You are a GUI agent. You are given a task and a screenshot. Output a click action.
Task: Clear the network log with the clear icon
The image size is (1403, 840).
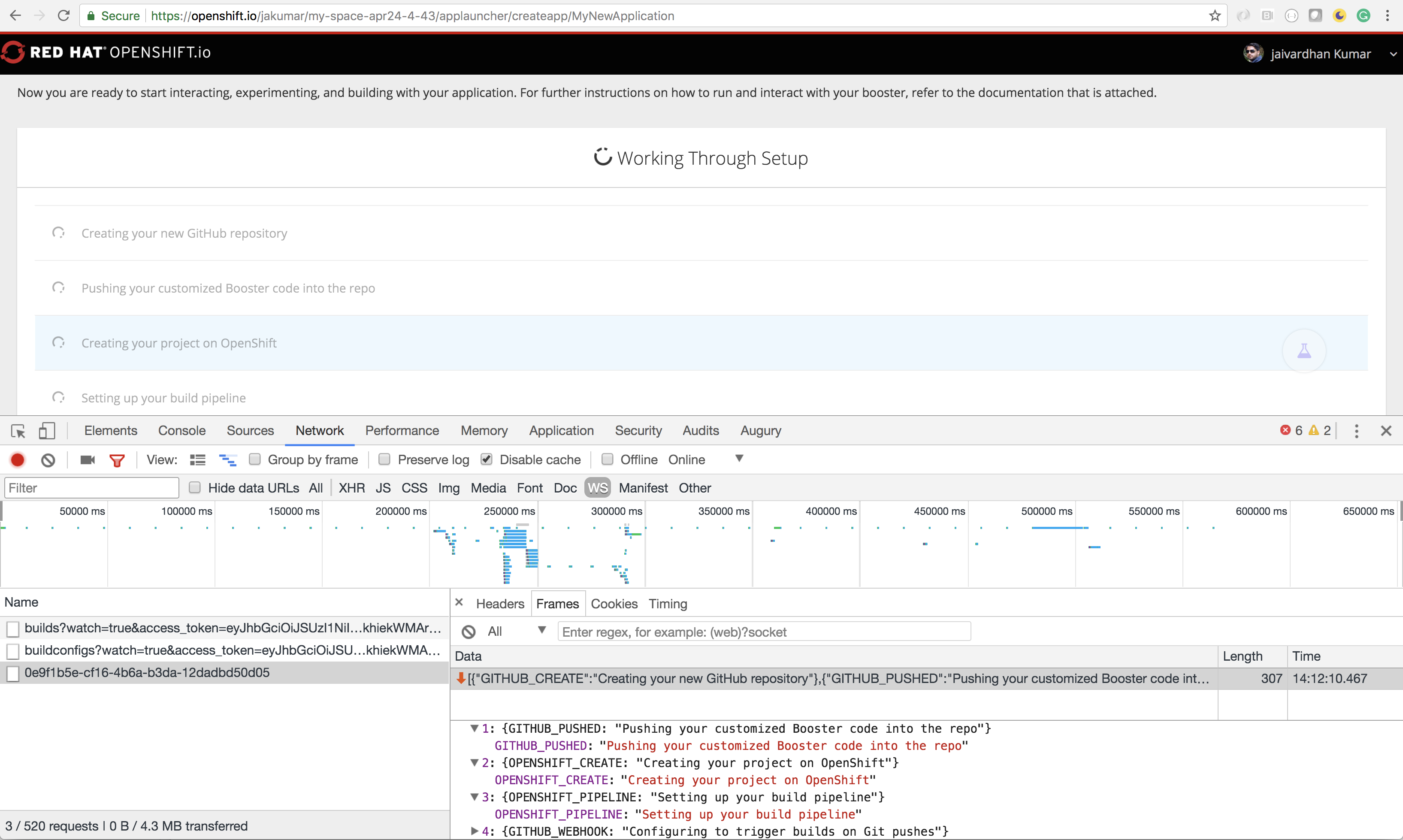[x=48, y=460]
